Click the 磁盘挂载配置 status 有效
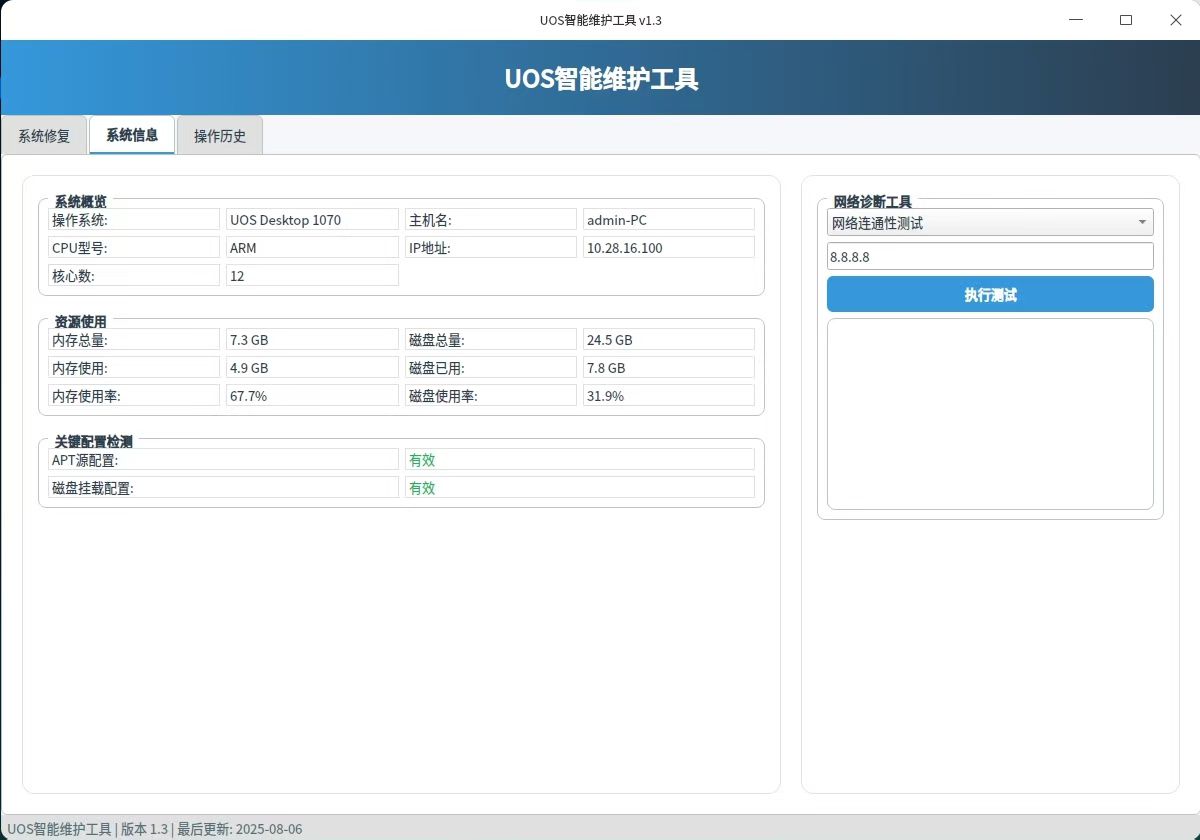Viewport: 1200px width, 840px height. point(580,488)
